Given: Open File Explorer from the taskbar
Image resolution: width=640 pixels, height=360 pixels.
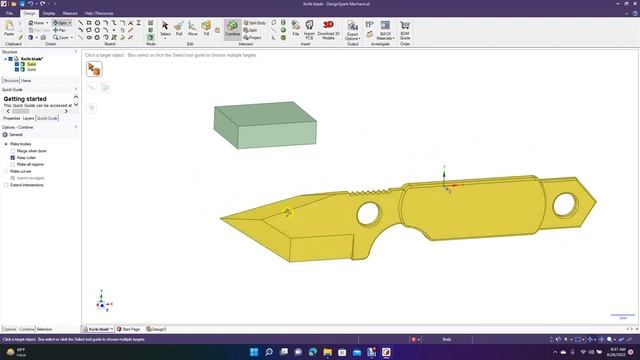Looking at the screenshot, I should point(327,352).
